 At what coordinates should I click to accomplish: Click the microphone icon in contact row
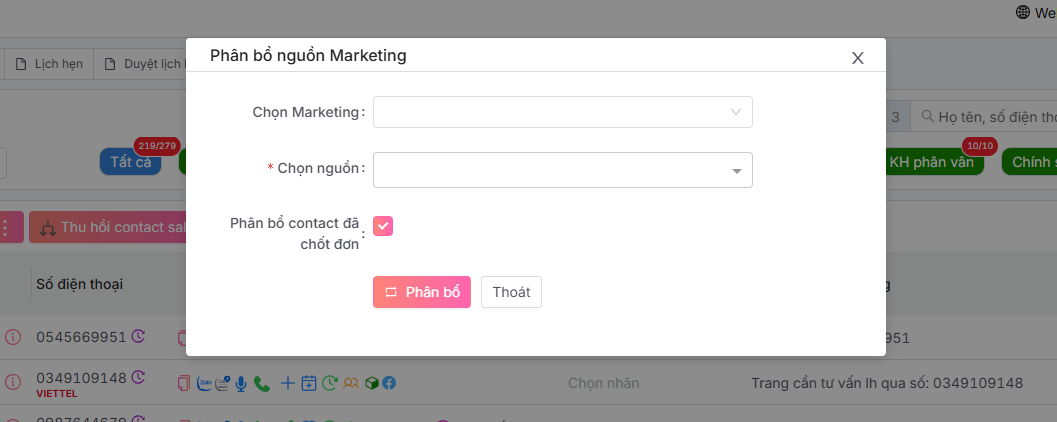[x=242, y=383]
